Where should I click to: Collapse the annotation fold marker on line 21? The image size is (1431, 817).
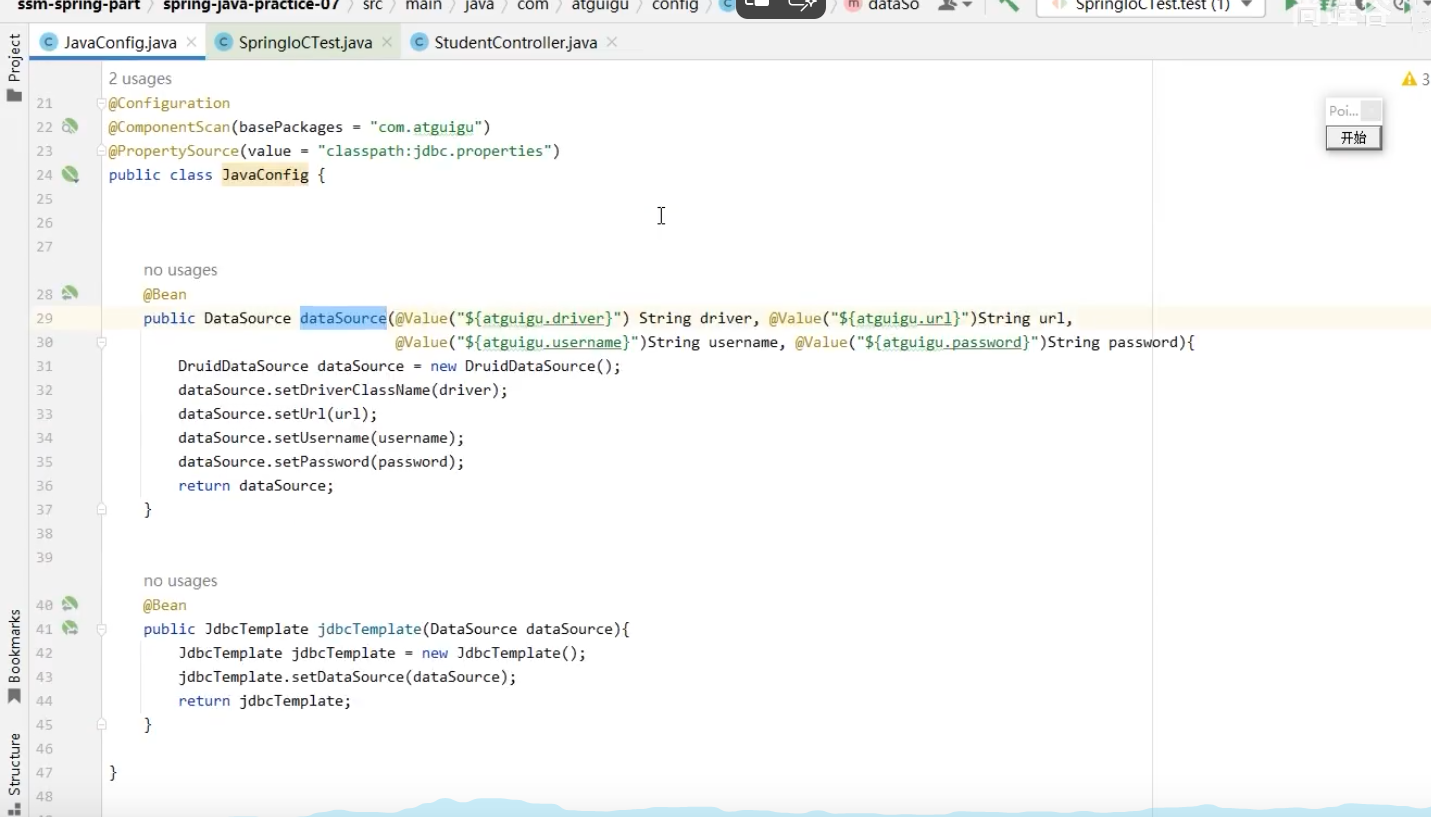[x=101, y=103]
